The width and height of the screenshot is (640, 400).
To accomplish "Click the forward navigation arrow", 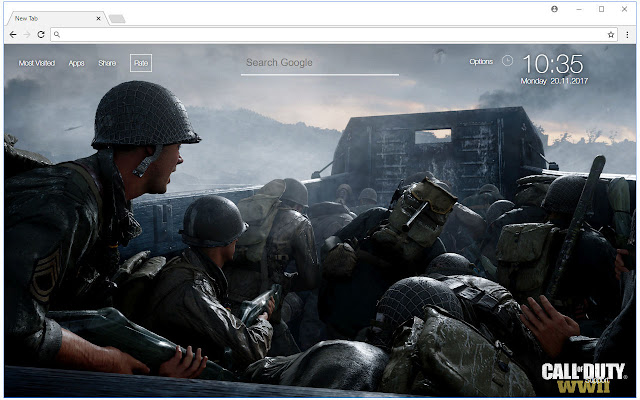I will click(27, 35).
